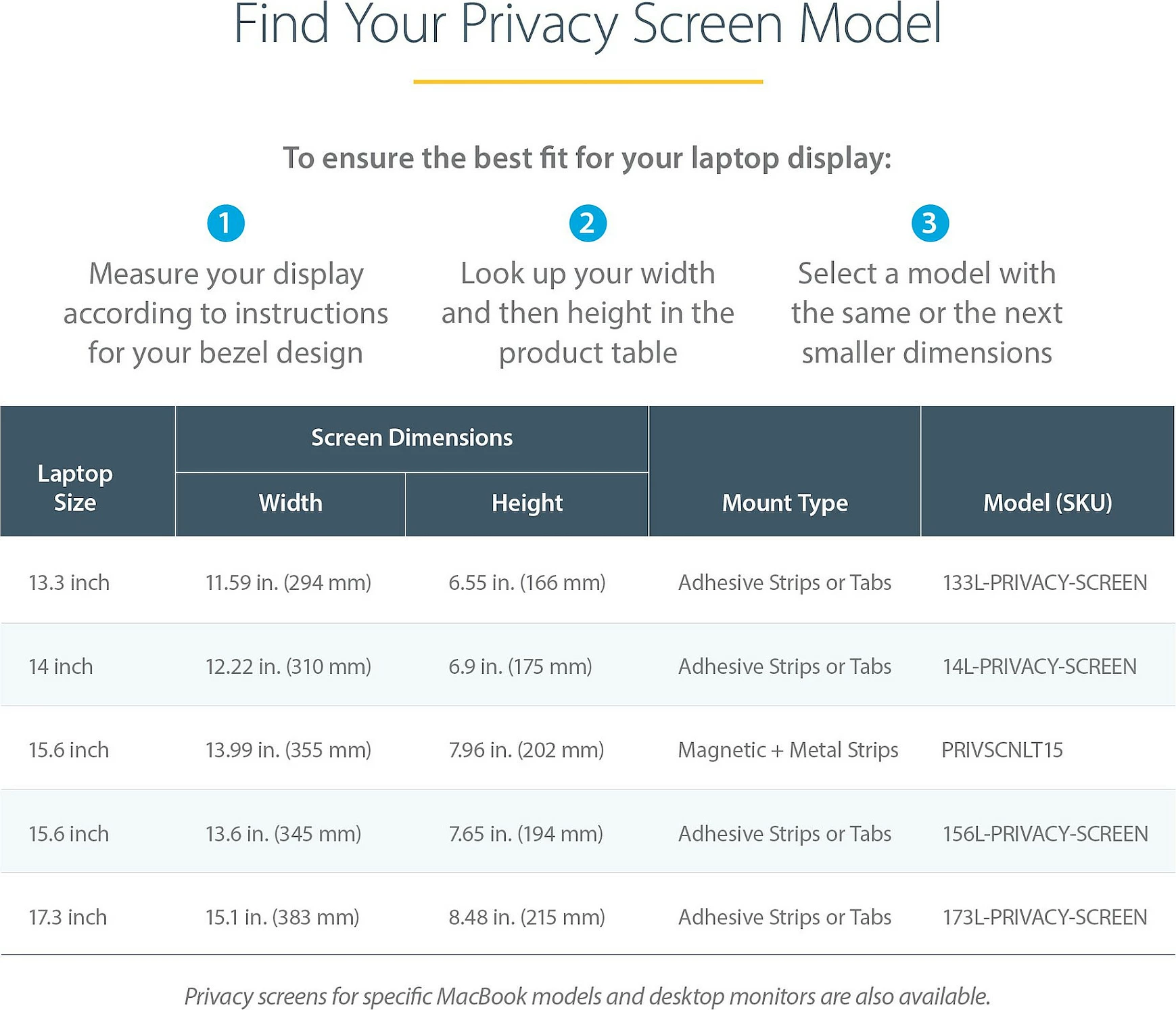This screenshot has height=1010, width=1176.
Task: Click the MacBook models availability footnote
Action: (588, 996)
